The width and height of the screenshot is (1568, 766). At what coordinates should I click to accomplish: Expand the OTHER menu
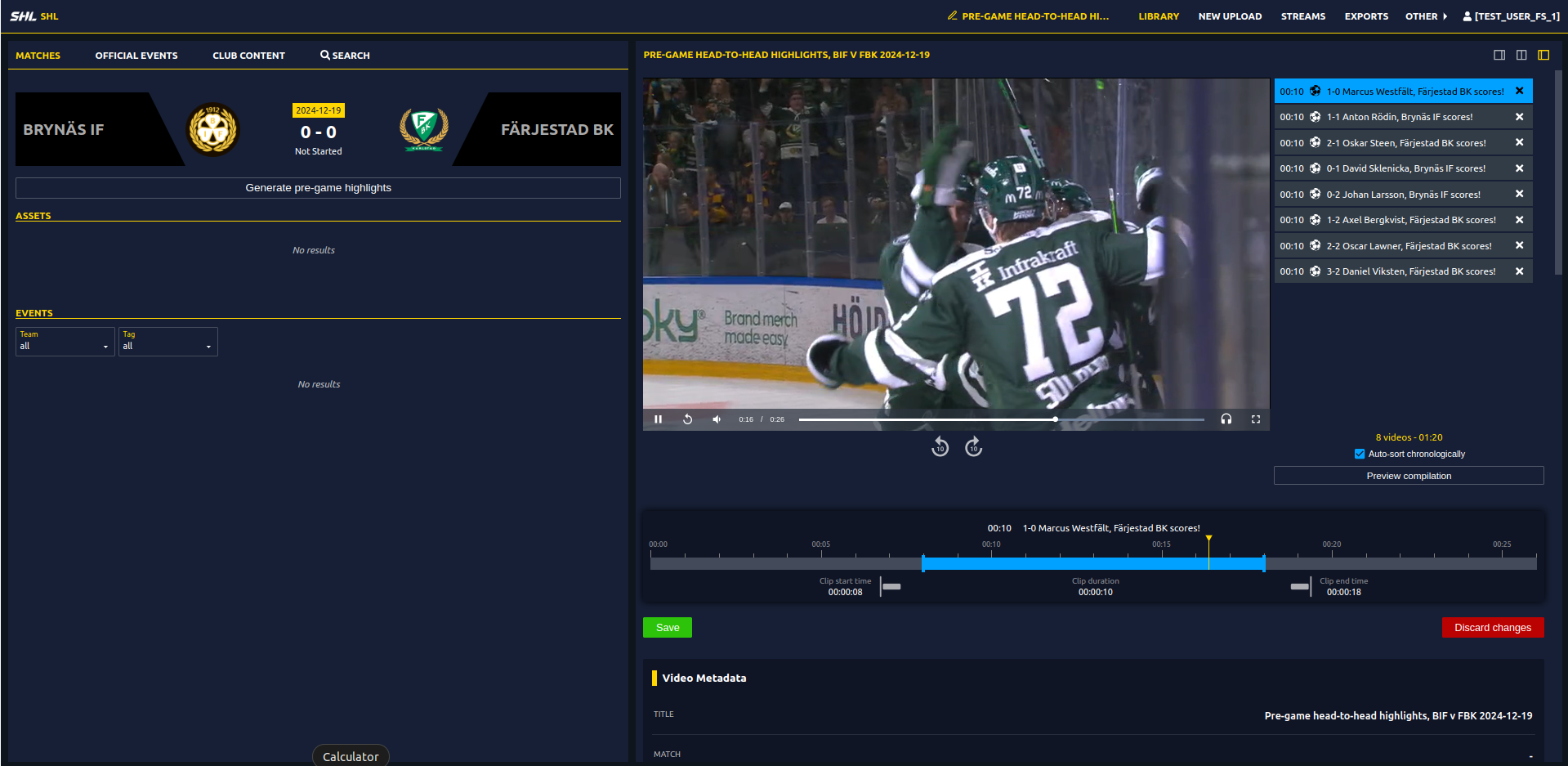(x=1426, y=16)
